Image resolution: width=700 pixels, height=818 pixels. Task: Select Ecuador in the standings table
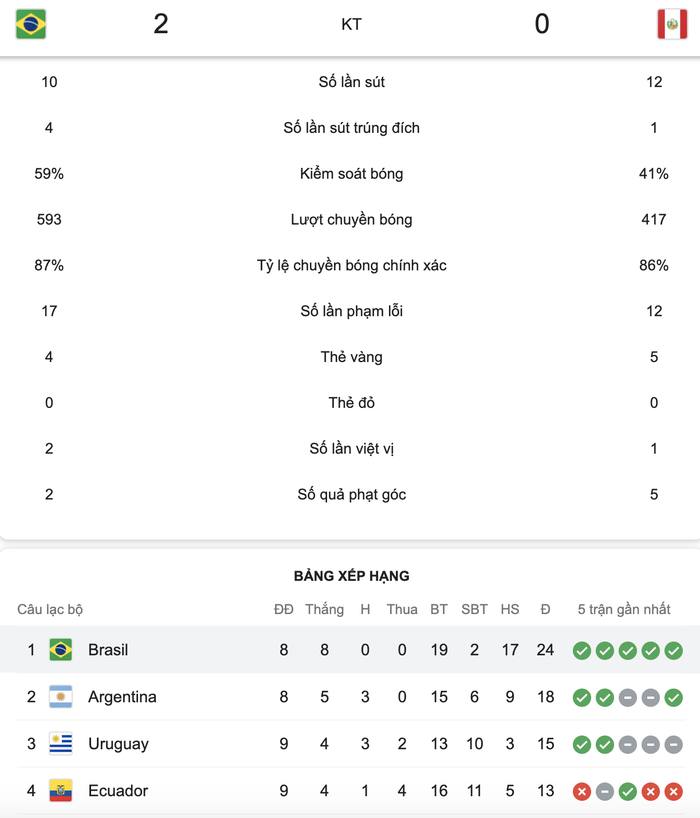coord(350,791)
